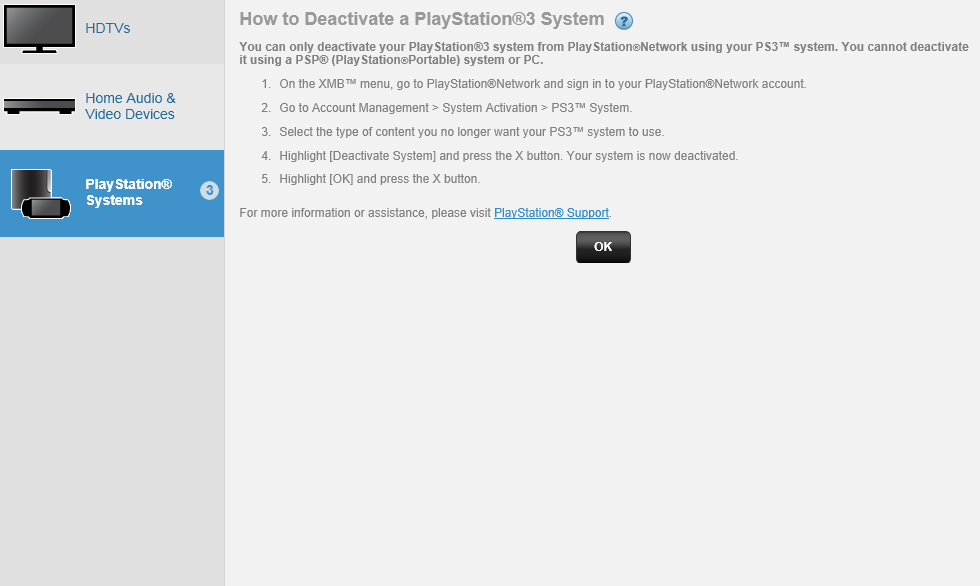Click the number 3 badge on PlayStation Systems
The image size is (980, 586).
(x=209, y=191)
